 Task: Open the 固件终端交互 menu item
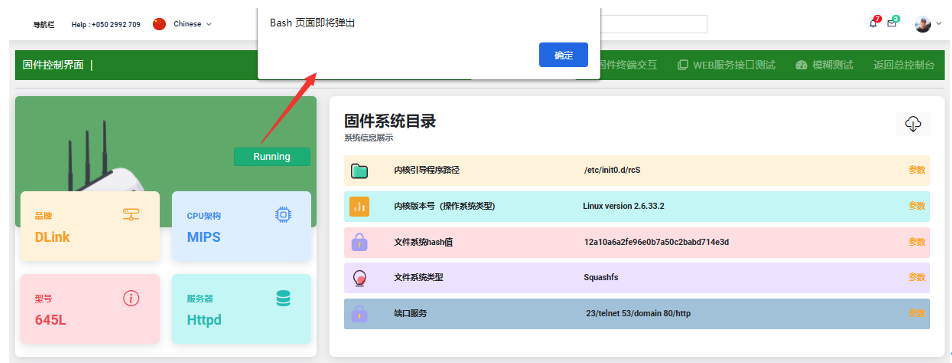(628, 65)
